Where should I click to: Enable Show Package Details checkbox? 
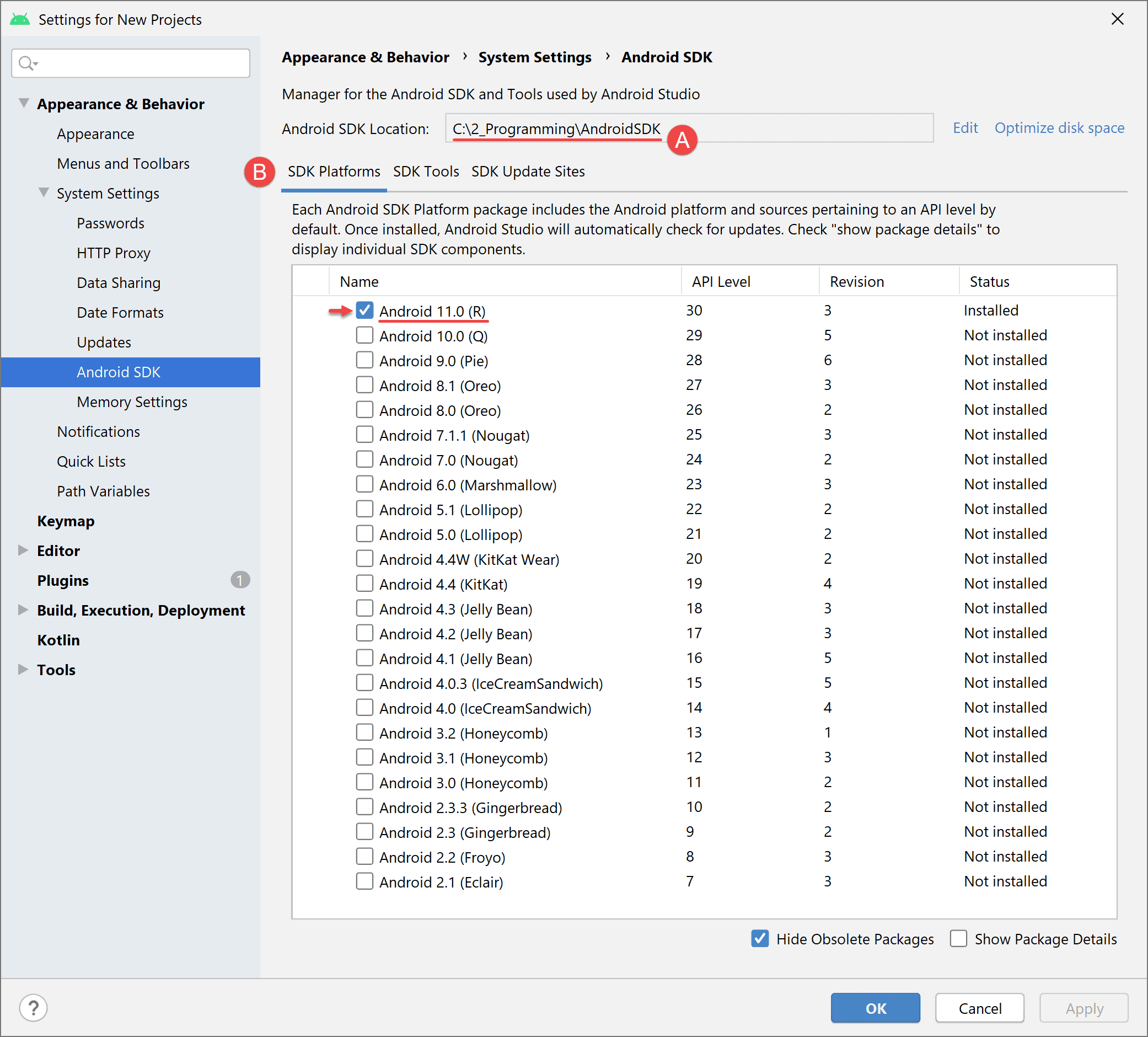point(958,938)
